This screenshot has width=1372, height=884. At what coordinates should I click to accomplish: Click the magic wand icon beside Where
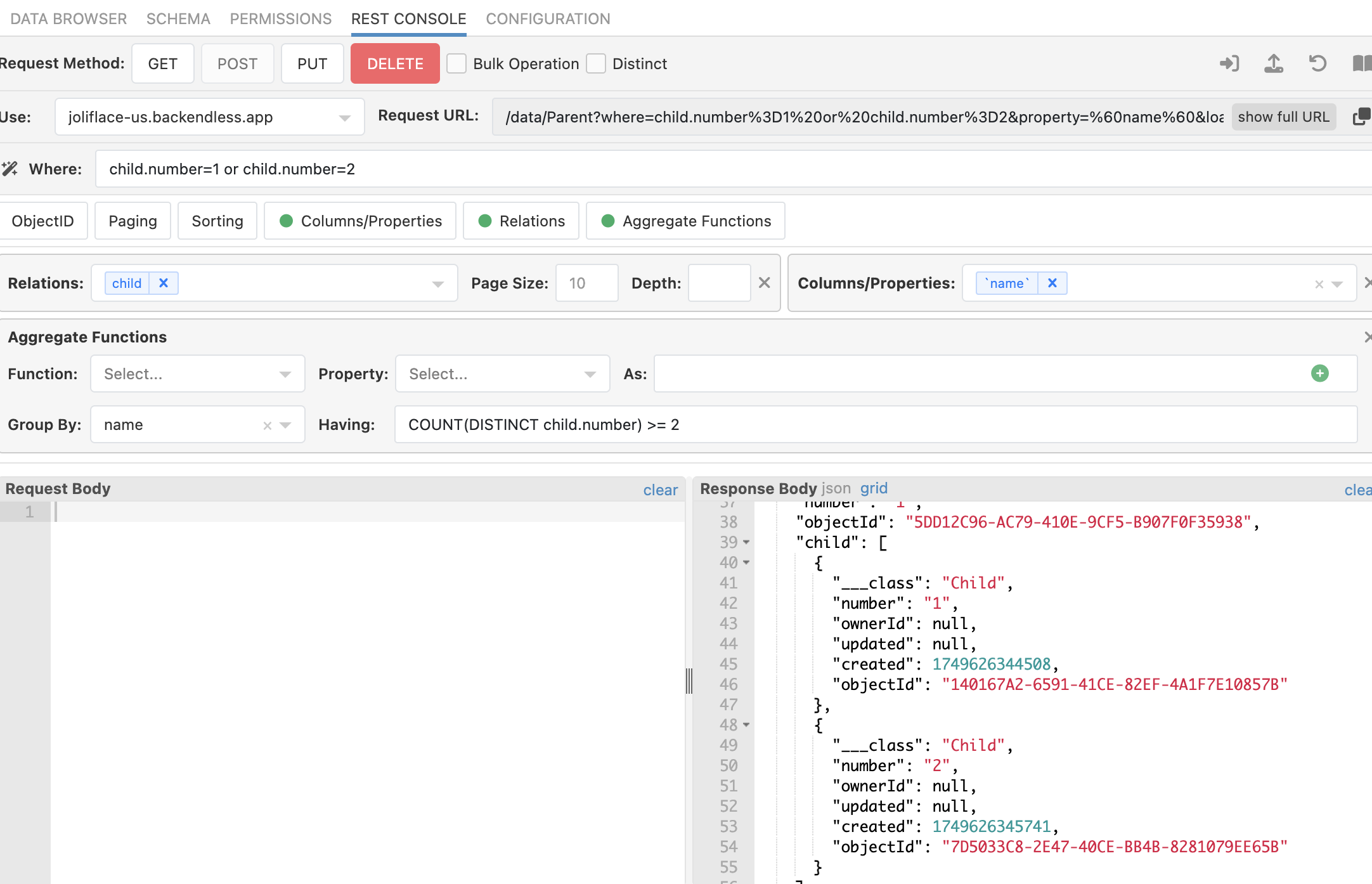10,169
